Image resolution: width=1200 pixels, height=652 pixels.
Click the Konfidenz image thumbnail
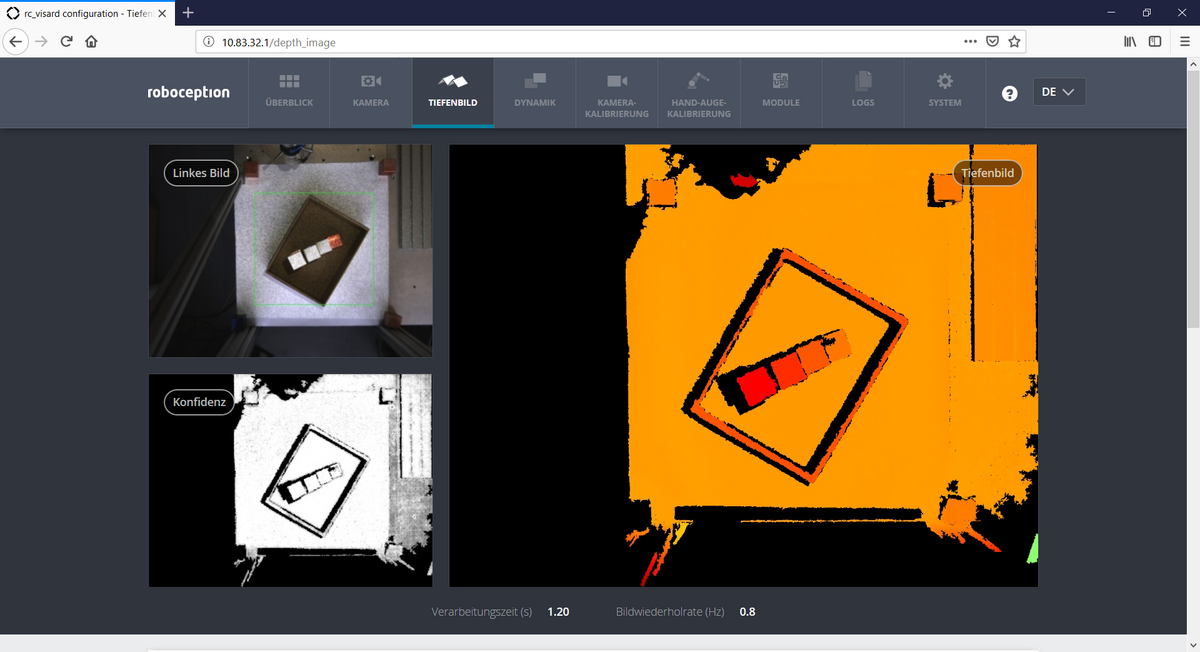click(x=290, y=480)
